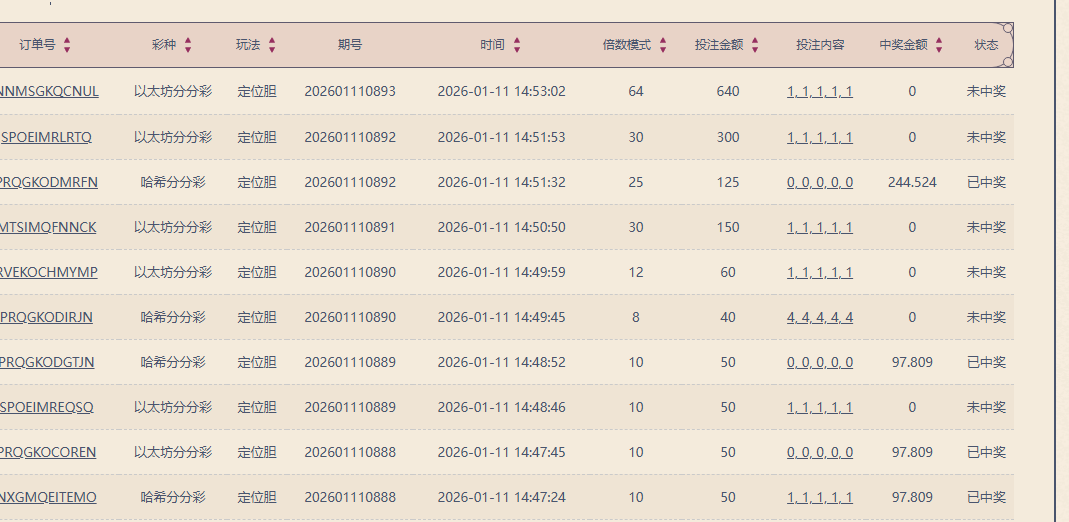Click the 投注内容 column header
Image resolution: width=1069 pixels, height=522 pixels.
[x=820, y=45]
